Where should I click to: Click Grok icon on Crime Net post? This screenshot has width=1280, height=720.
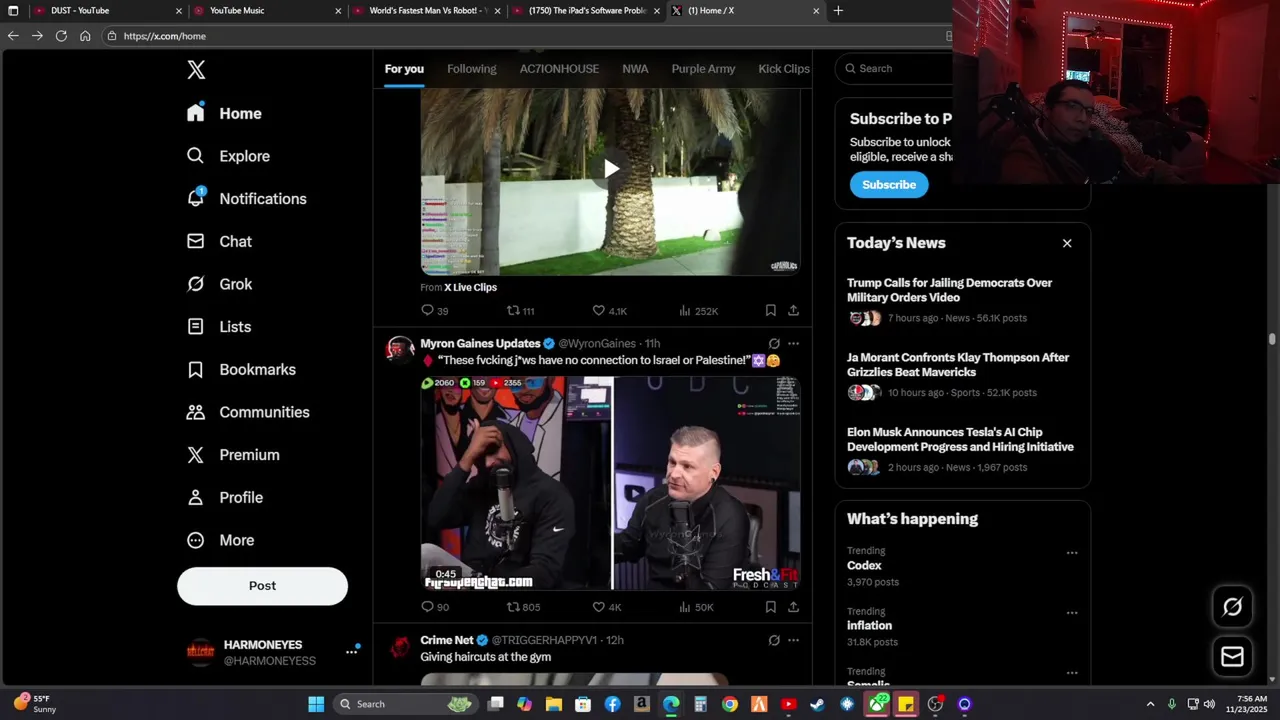coord(774,640)
